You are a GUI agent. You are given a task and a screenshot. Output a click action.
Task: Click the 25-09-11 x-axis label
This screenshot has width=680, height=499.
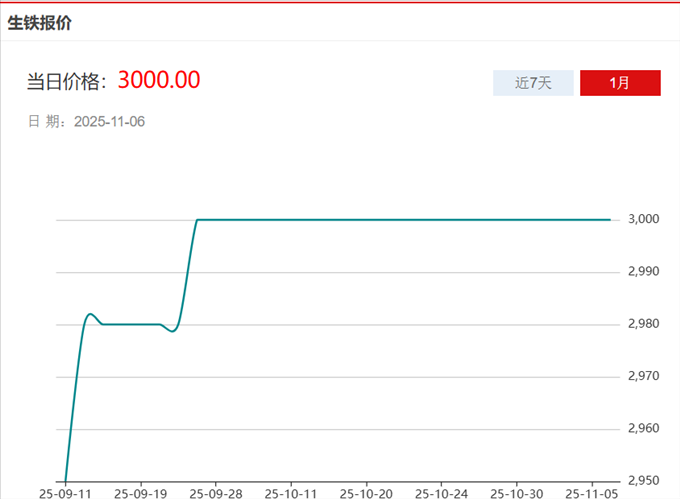pyautogui.click(x=65, y=493)
